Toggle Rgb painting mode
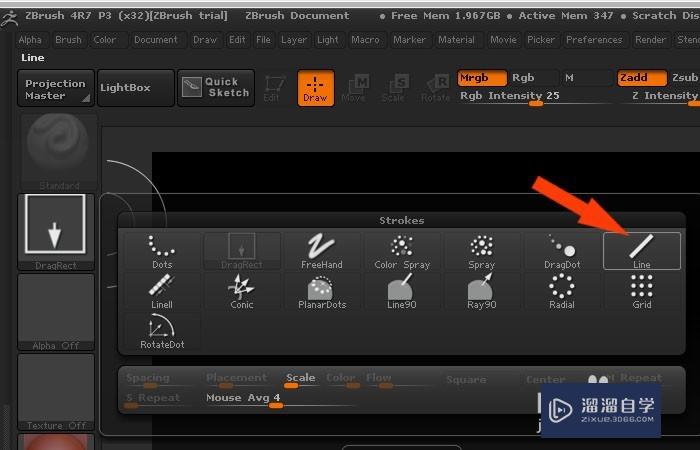This screenshot has height=450, width=700. point(532,78)
